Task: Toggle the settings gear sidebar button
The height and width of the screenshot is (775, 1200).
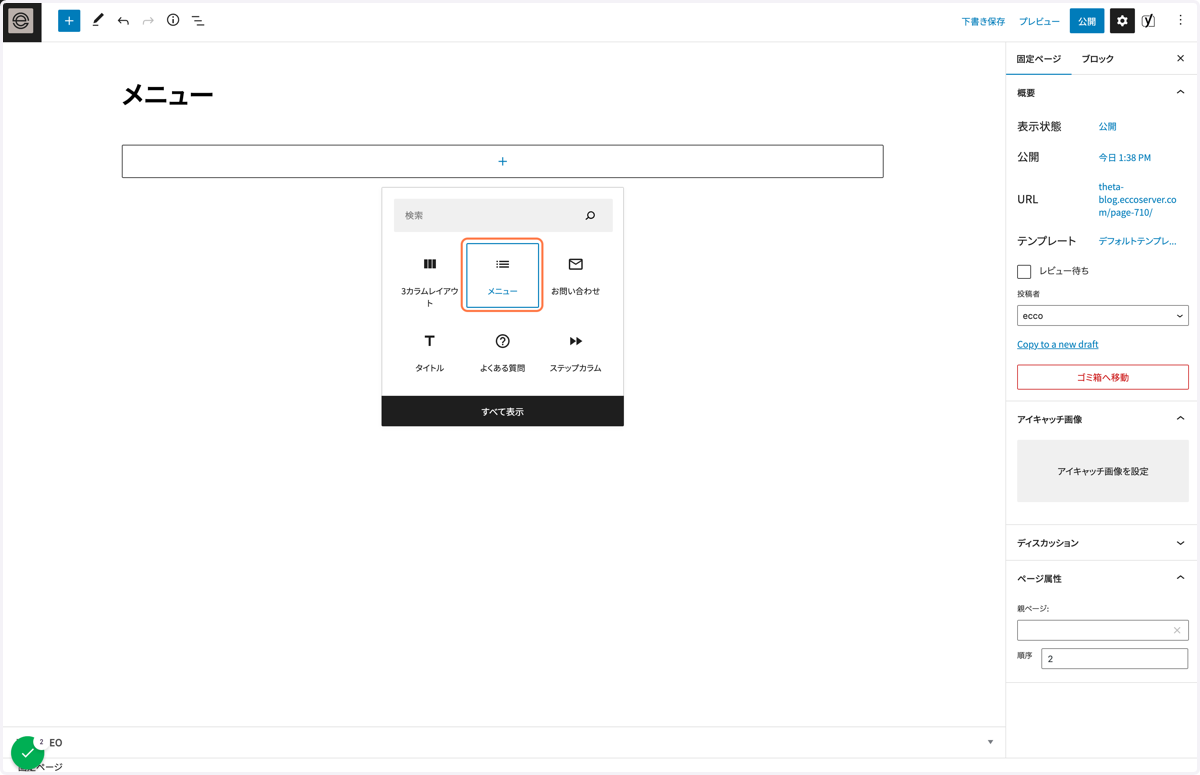Action: 1122,21
